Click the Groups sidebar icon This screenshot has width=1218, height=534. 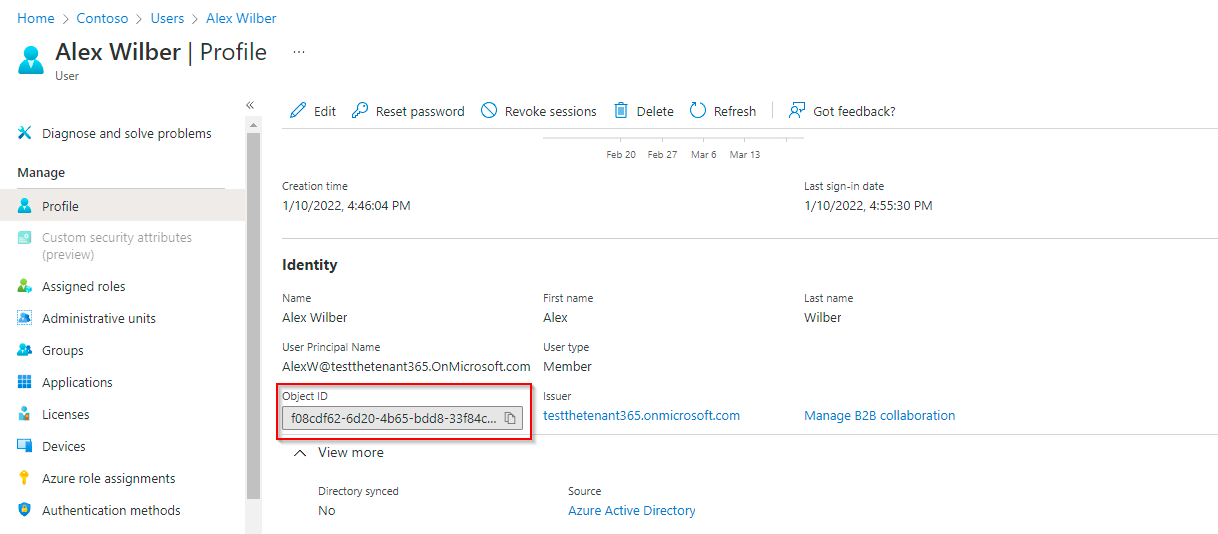(25, 350)
